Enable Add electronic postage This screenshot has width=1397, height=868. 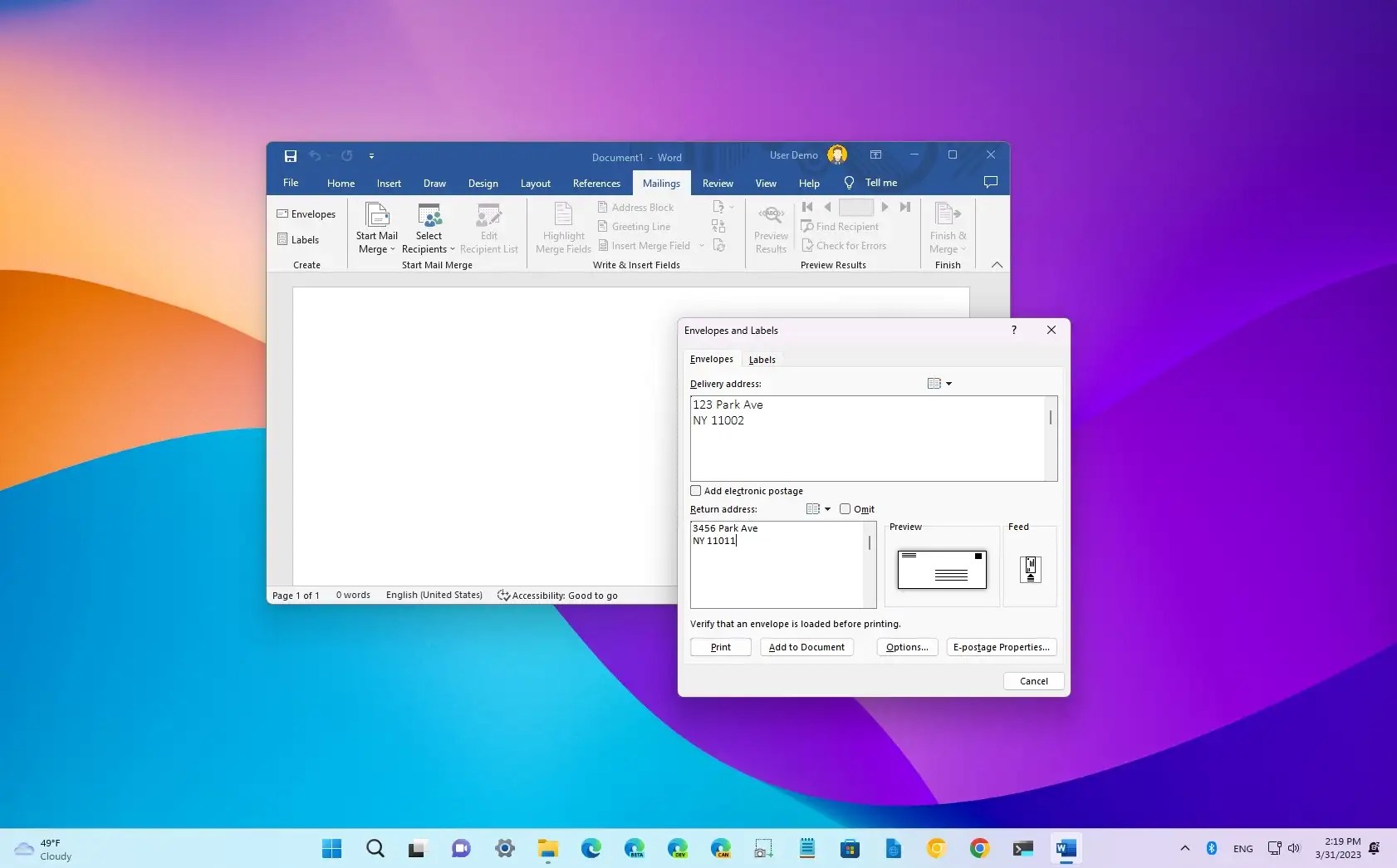696,490
